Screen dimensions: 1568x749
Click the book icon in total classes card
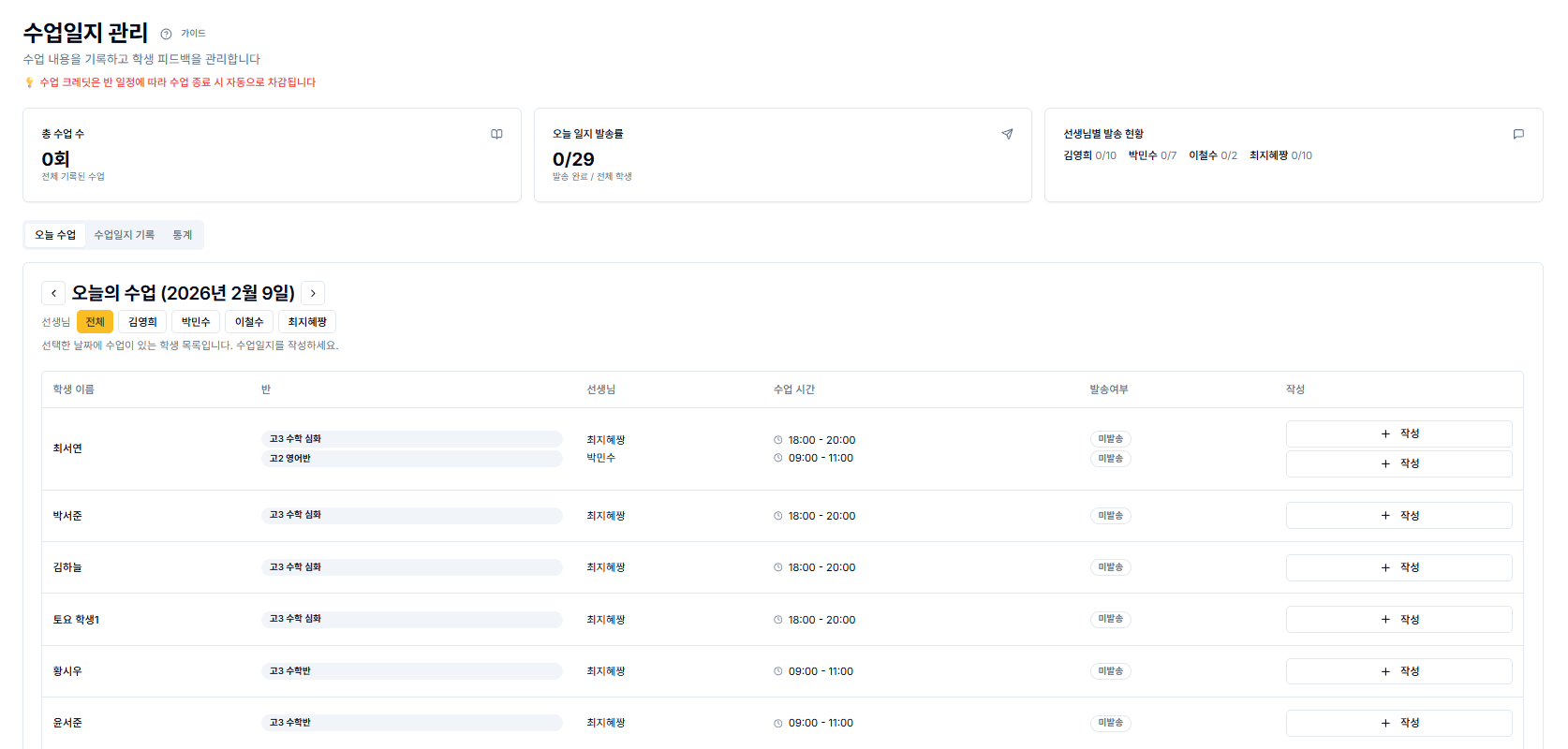[x=496, y=134]
